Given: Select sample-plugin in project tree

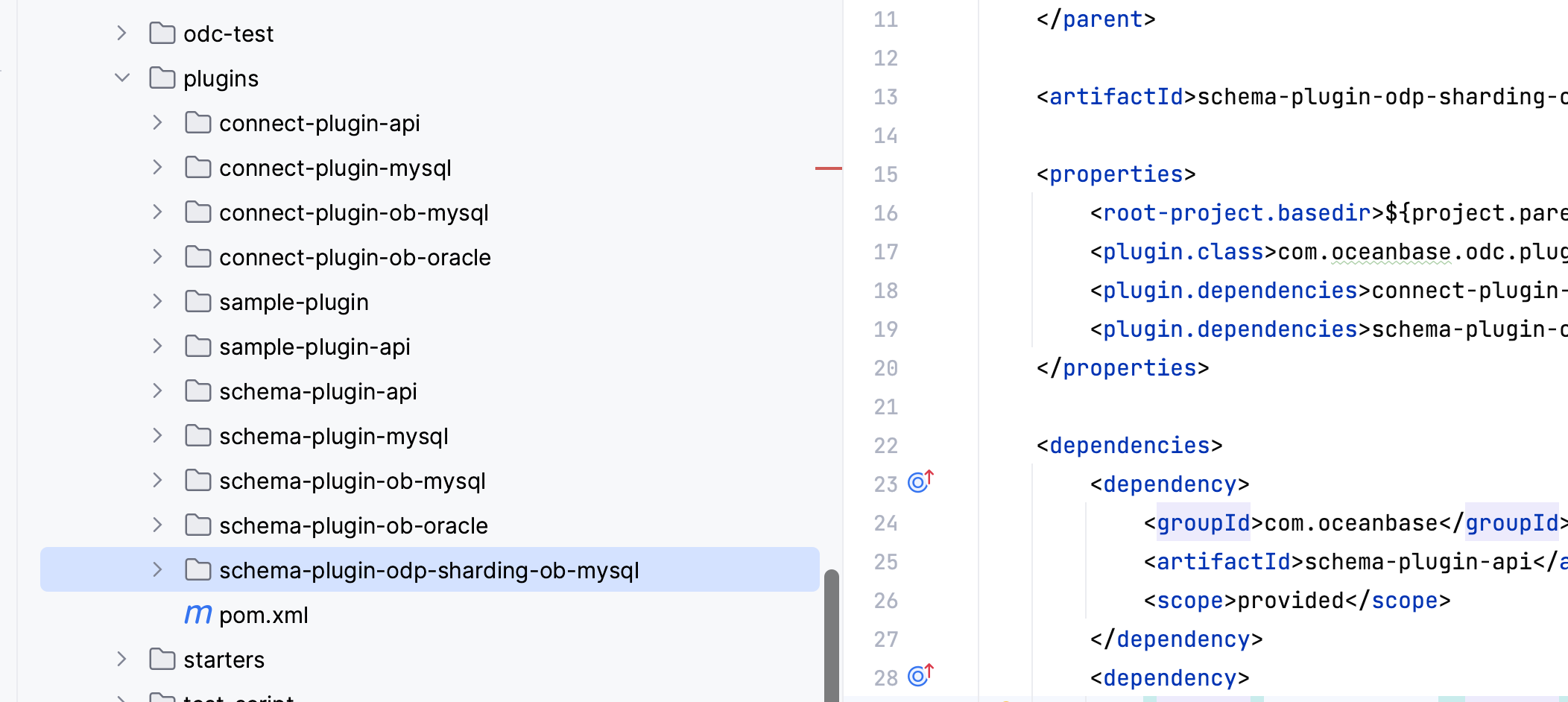Looking at the screenshot, I should pos(294,303).
